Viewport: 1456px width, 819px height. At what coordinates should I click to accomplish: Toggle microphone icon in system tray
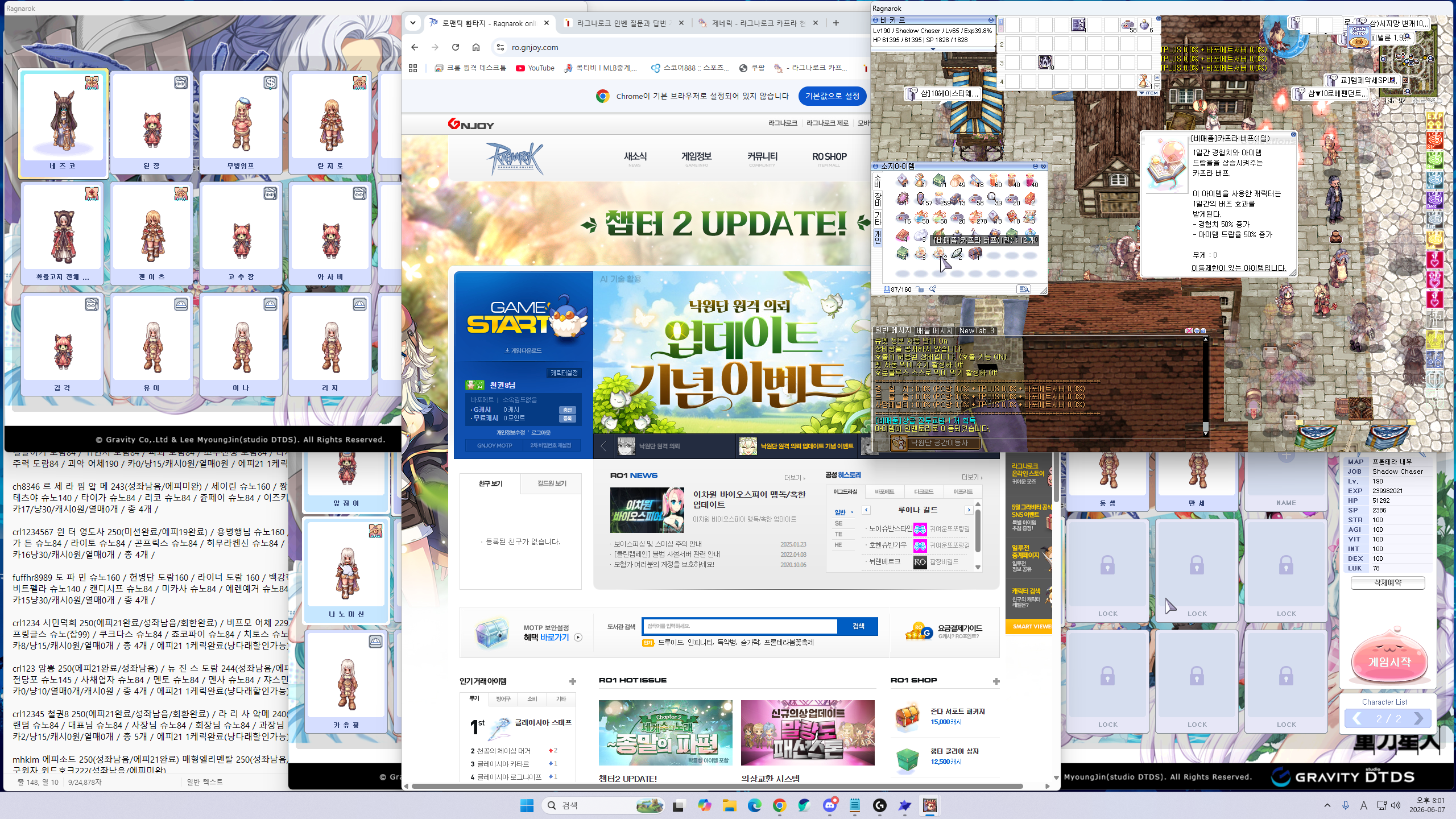(1346, 805)
